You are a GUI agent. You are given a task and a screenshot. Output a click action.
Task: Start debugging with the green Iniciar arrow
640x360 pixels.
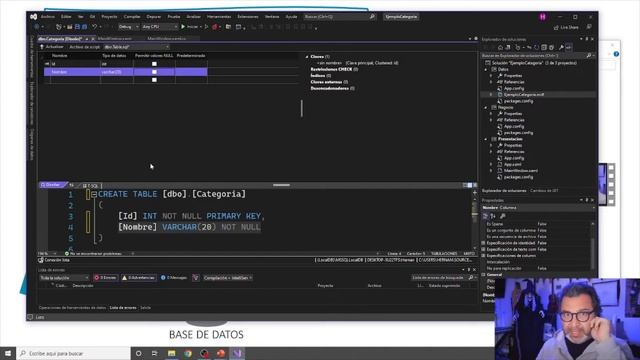(x=183, y=27)
